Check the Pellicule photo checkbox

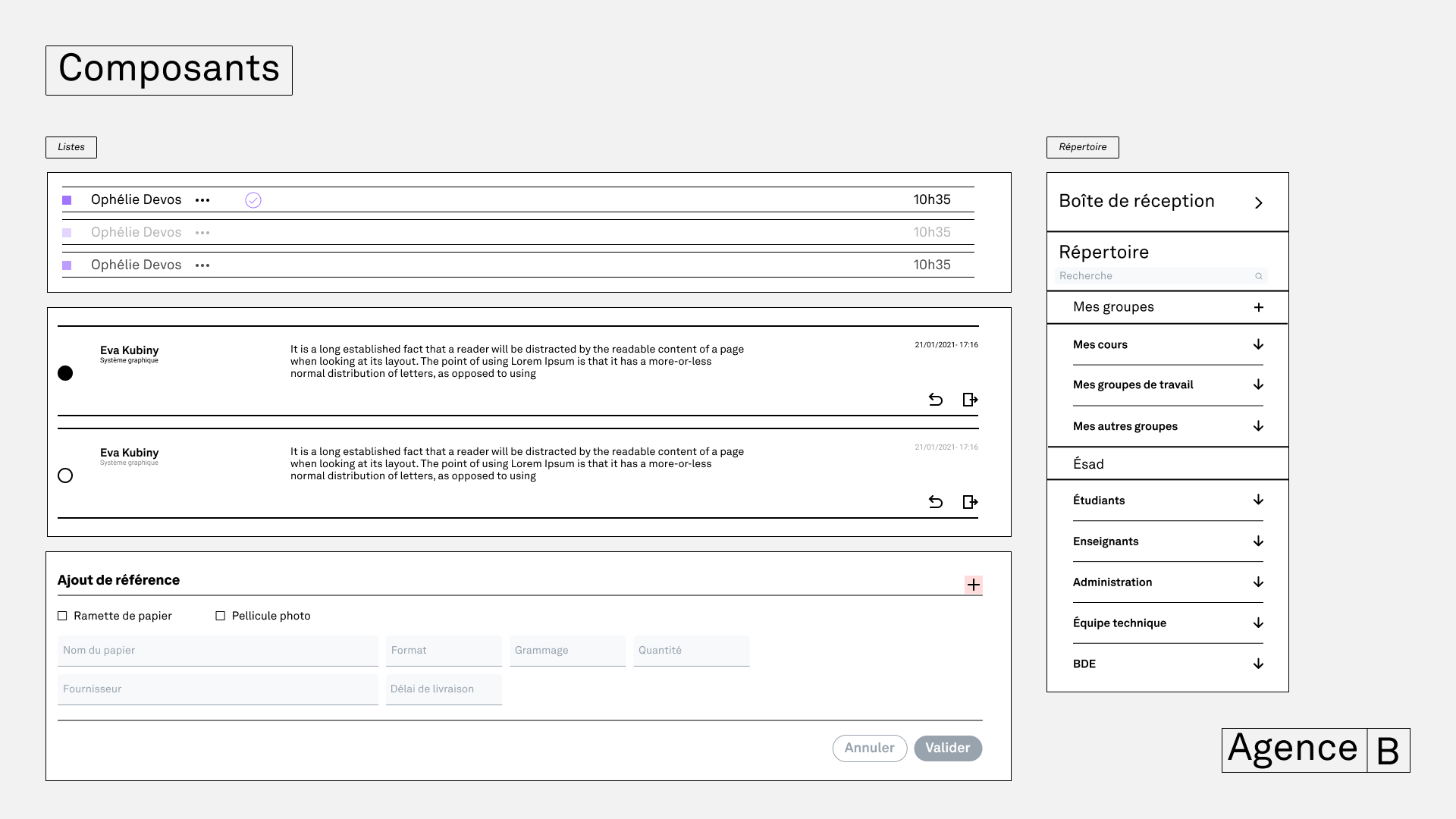pyautogui.click(x=221, y=616)
